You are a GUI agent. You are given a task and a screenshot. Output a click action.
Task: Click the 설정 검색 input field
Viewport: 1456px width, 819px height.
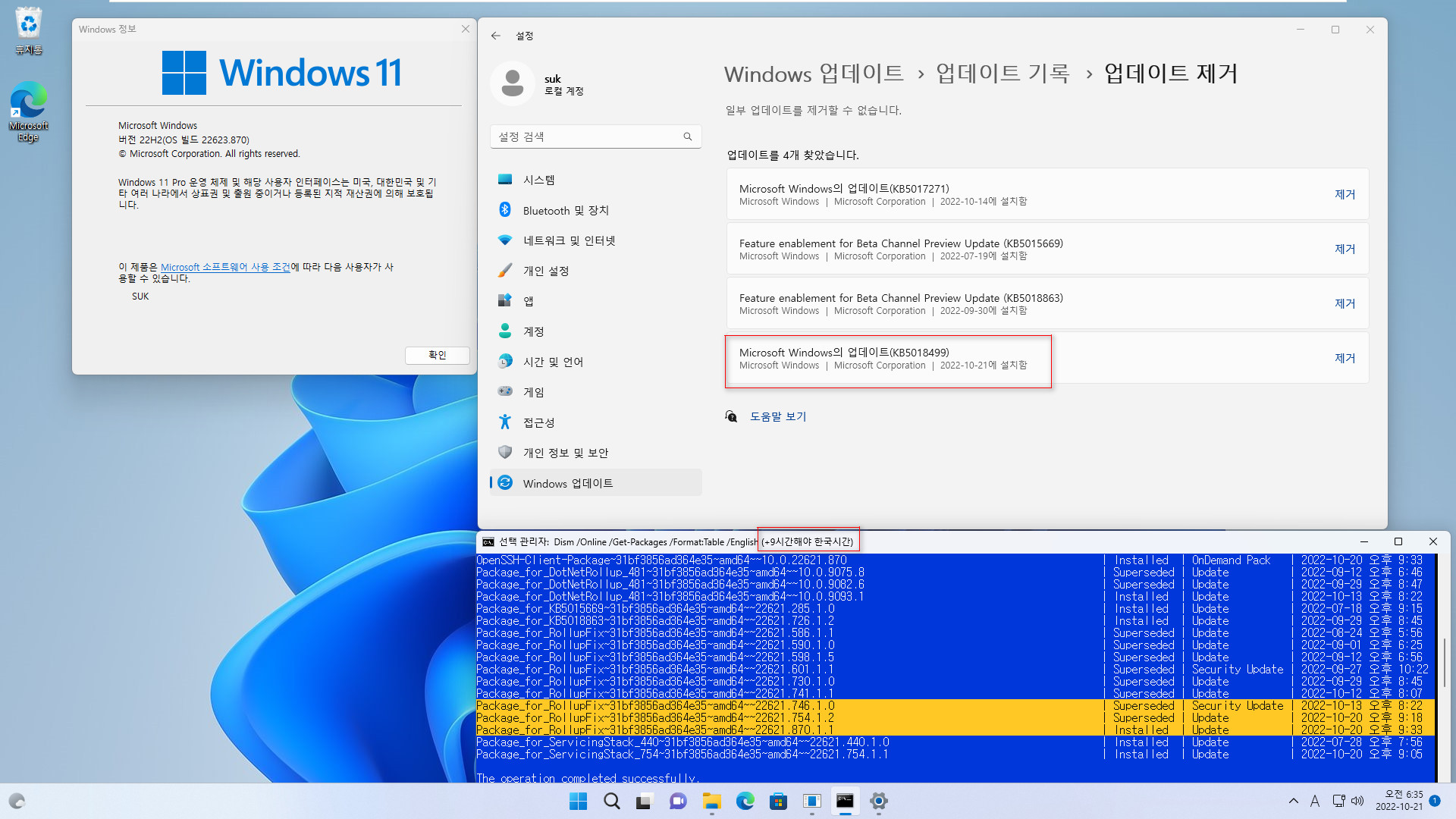595,136
